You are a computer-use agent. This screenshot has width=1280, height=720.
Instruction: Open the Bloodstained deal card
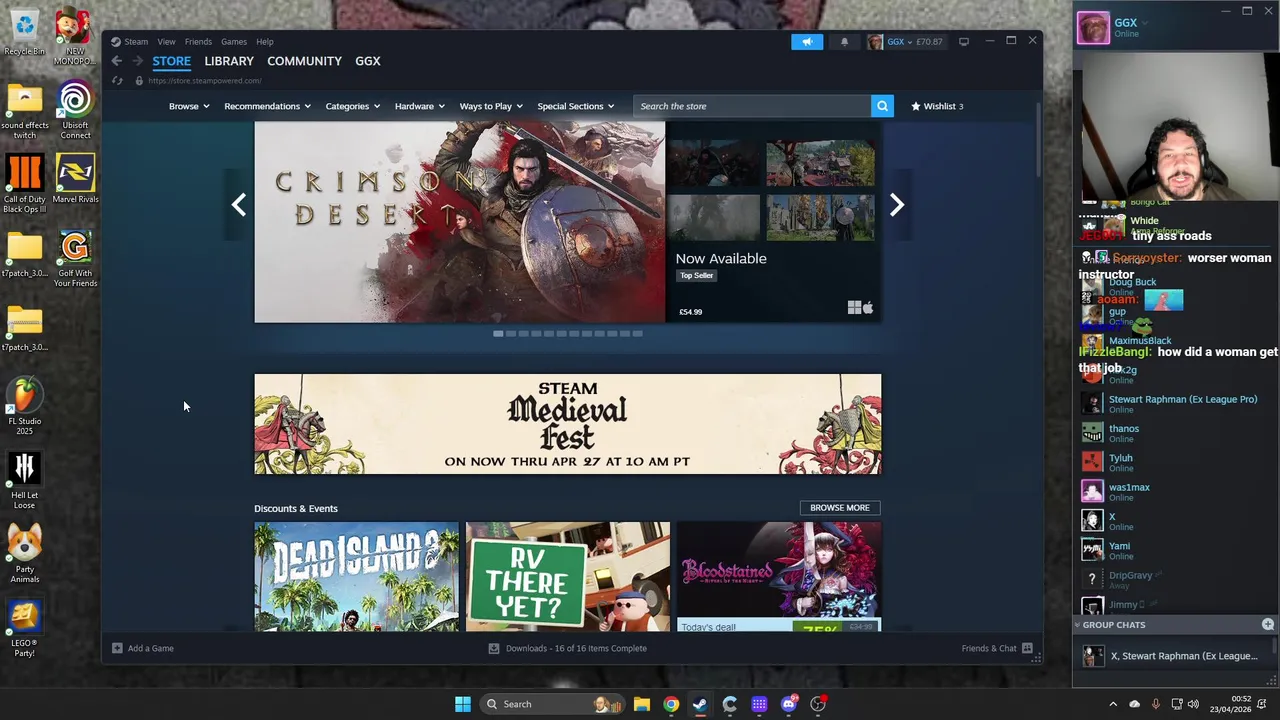coord(779,576)
